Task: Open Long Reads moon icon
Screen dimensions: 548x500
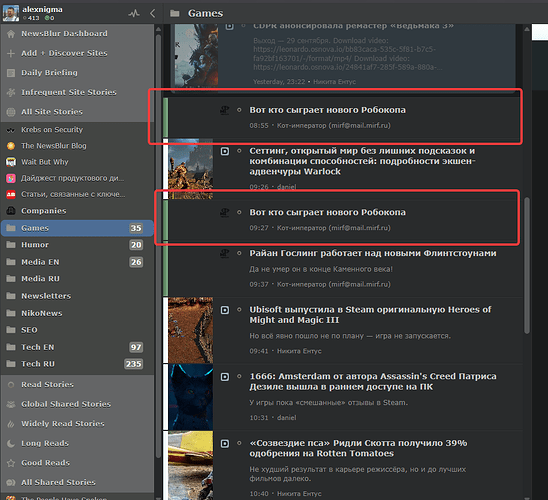Action: coord(11,443)
